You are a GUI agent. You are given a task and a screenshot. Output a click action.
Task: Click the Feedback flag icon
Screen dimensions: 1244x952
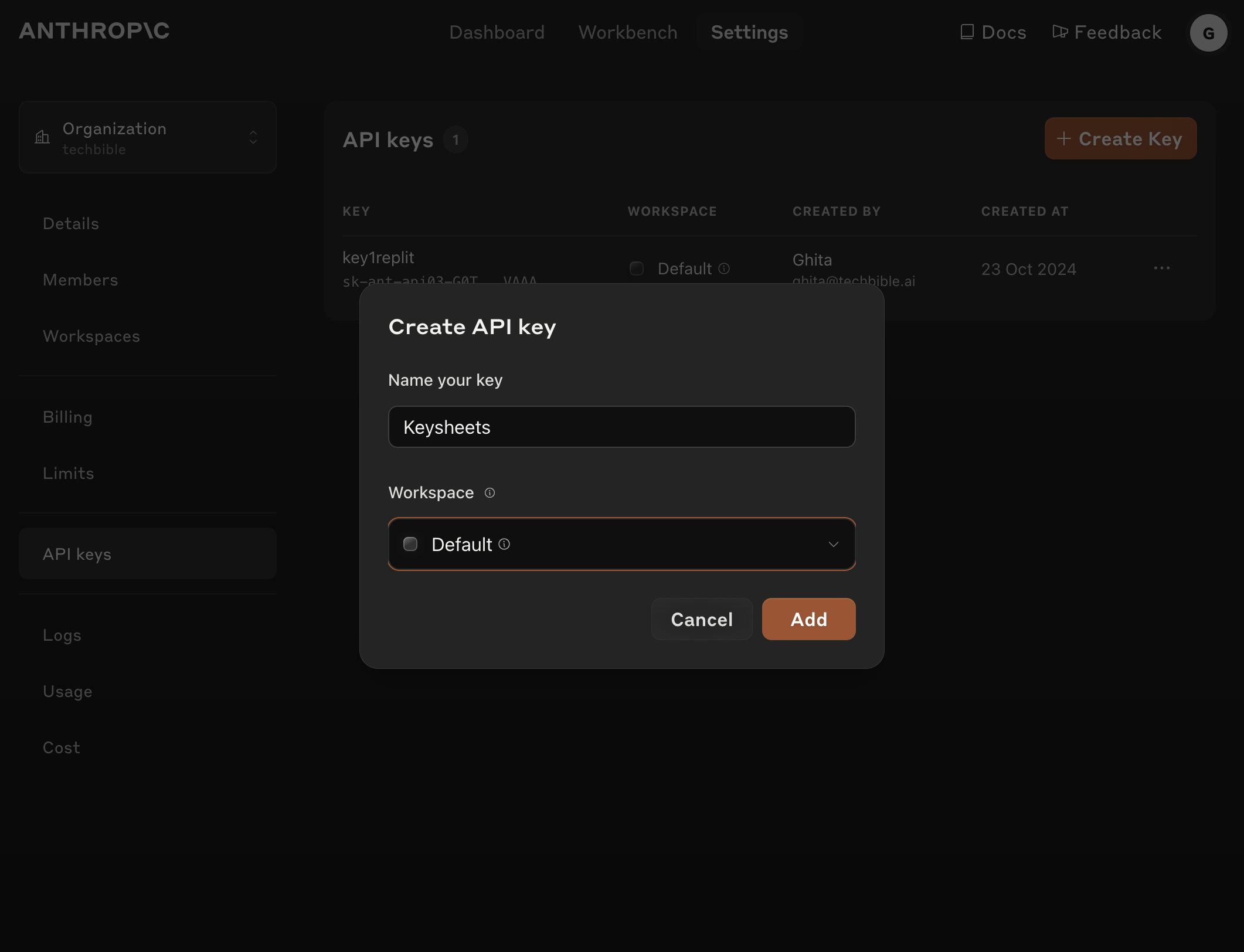tap(1060, 32)
